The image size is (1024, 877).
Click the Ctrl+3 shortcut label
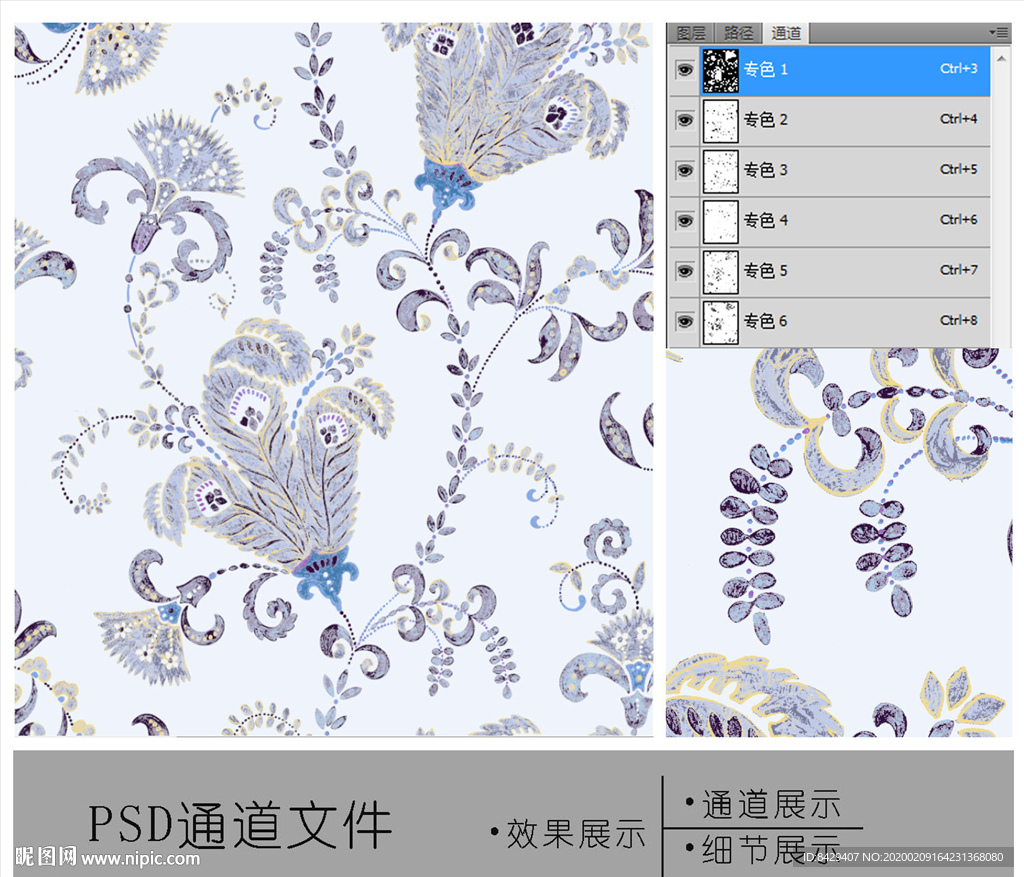coord(958,69)
